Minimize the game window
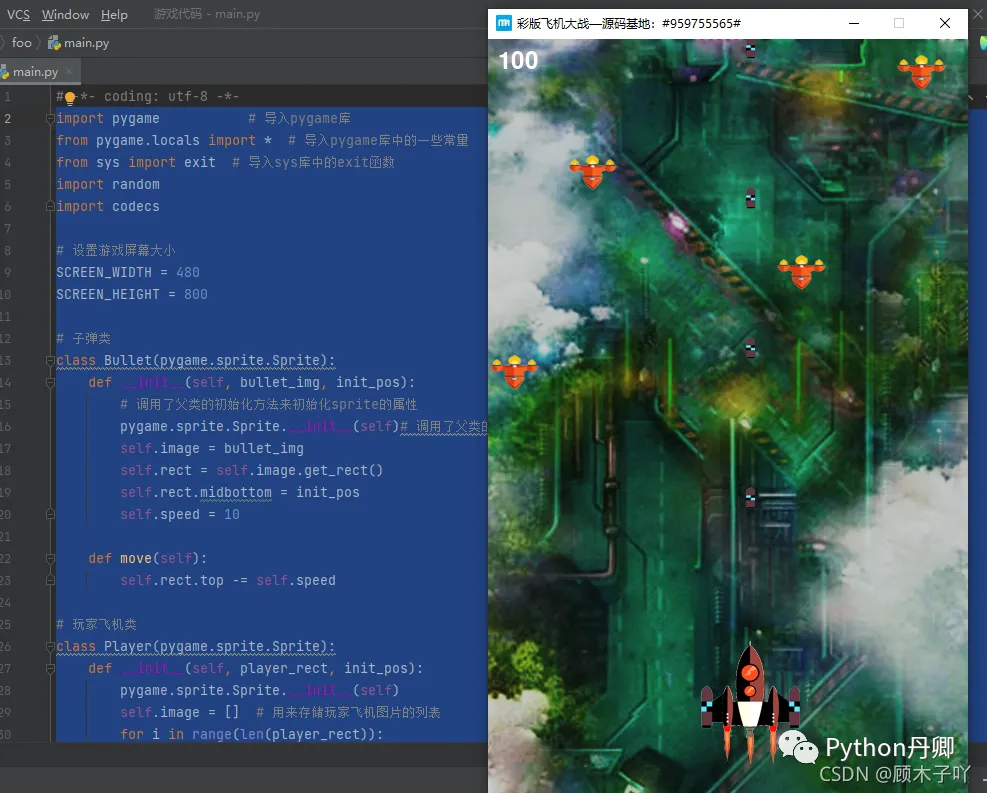The image size is (987, 793). (854, 23)
